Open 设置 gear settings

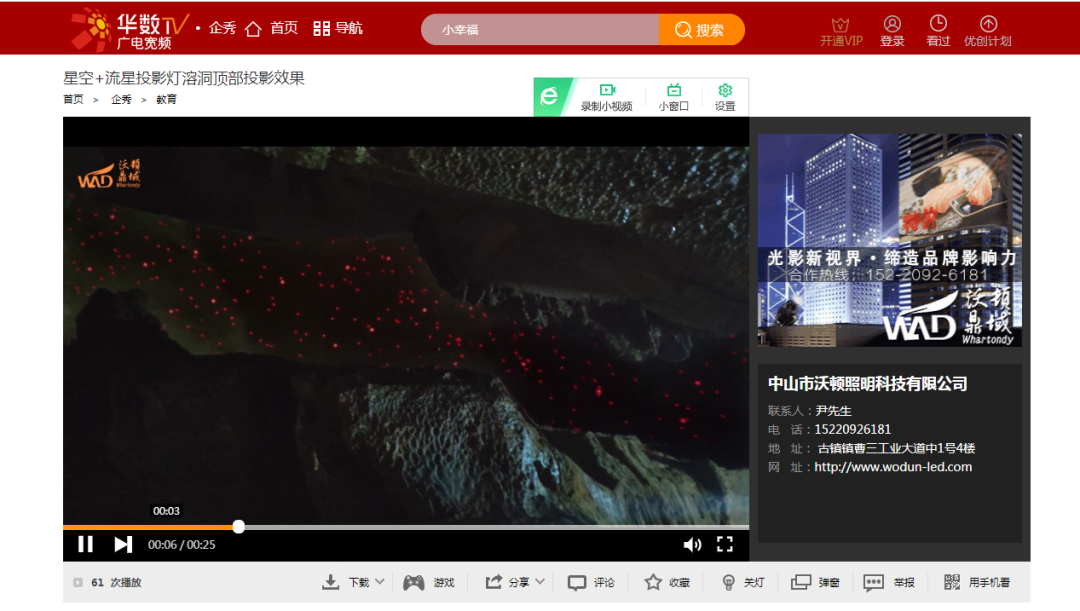pyautogui.click(x=725, y=97)
